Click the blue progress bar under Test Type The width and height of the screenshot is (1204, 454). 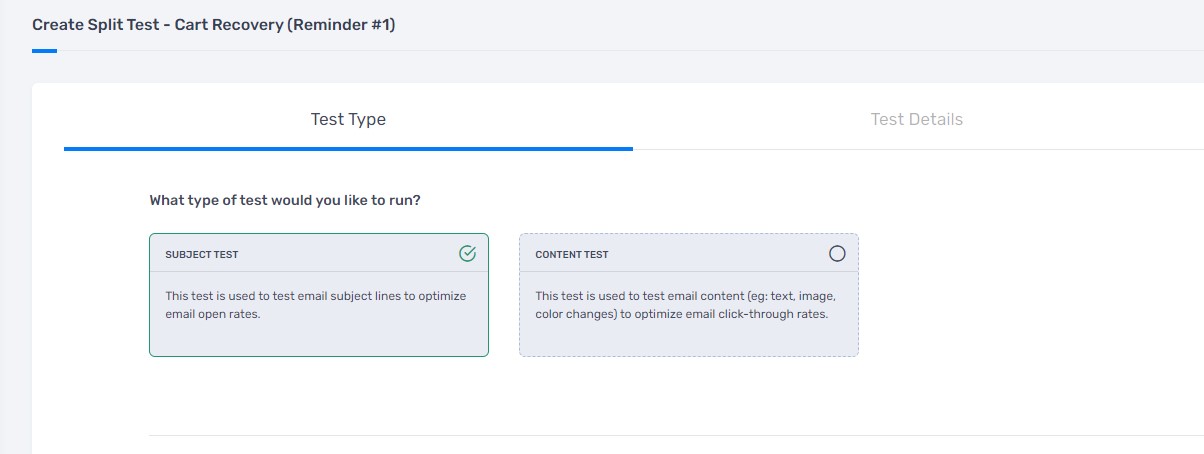348,148
